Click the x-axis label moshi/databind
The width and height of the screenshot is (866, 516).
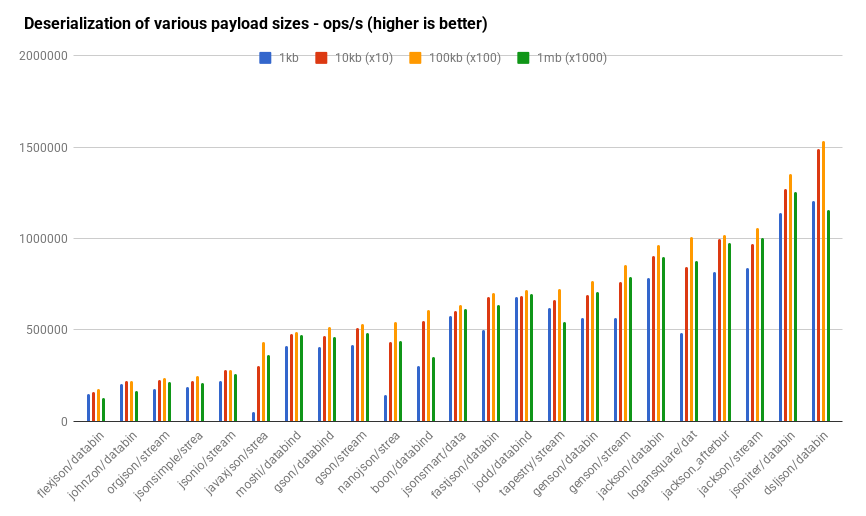coord(268,464)
